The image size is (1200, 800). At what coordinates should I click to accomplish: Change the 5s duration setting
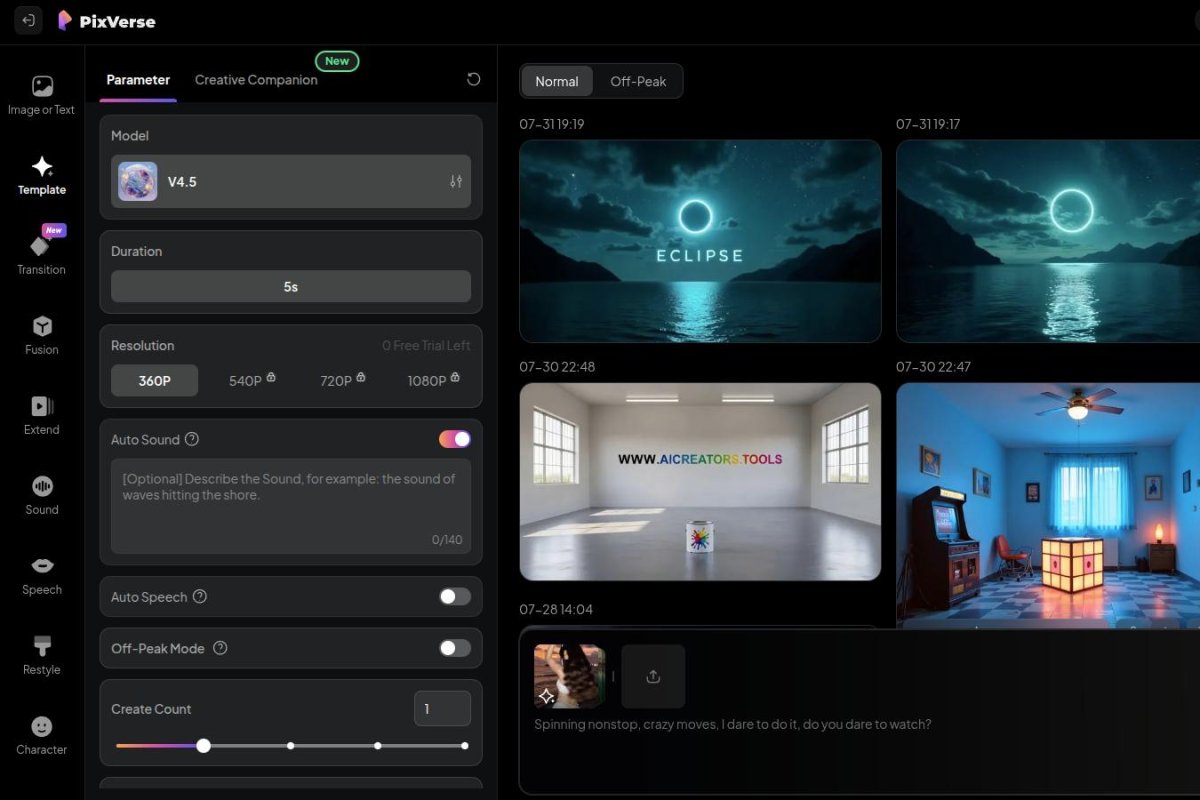290,286
